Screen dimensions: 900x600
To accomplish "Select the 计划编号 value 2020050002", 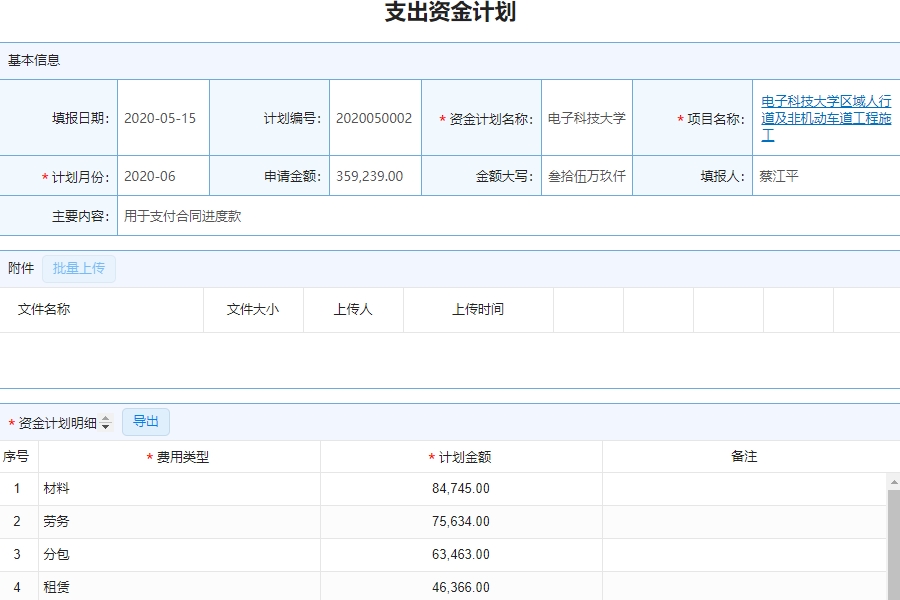I will 374,118.
